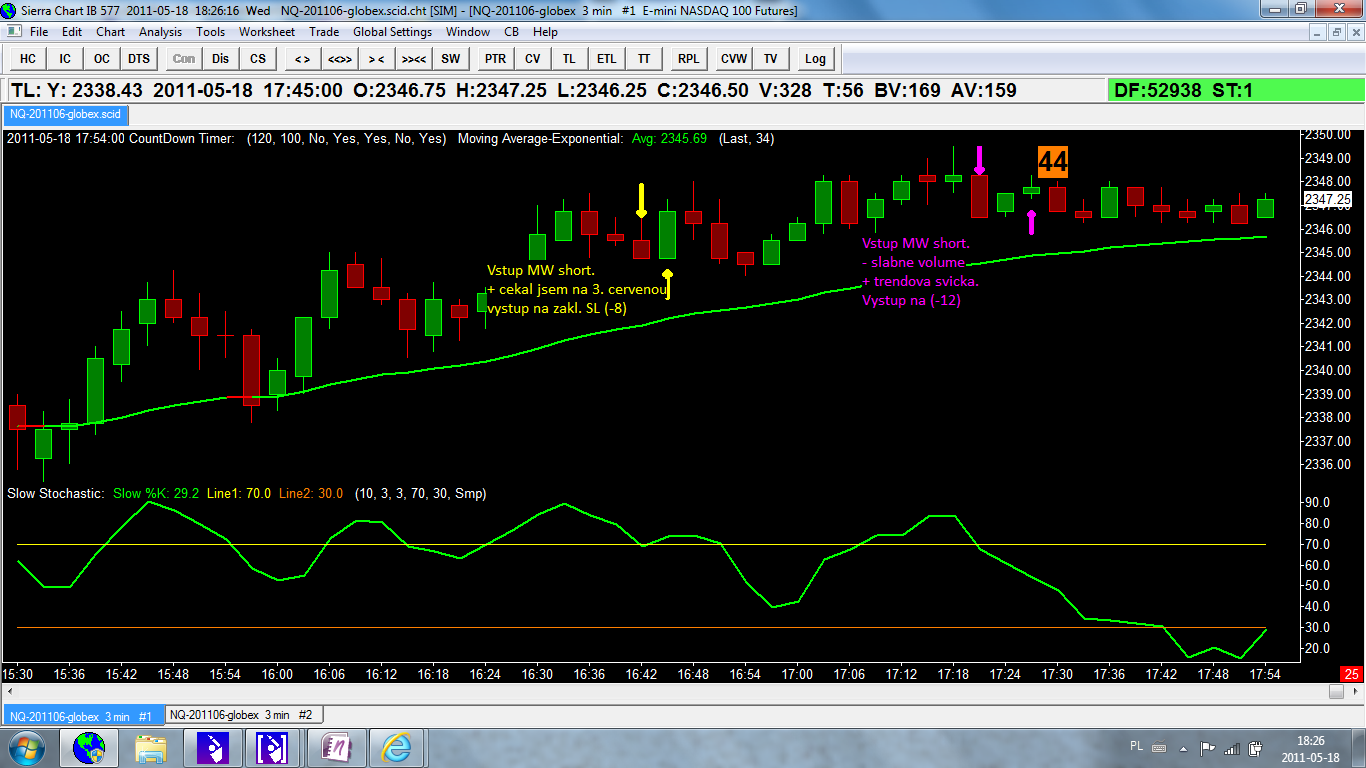This screenshot has width=1366, height=768.
Task: Click the Dis disconnect button
Action: 221,59
